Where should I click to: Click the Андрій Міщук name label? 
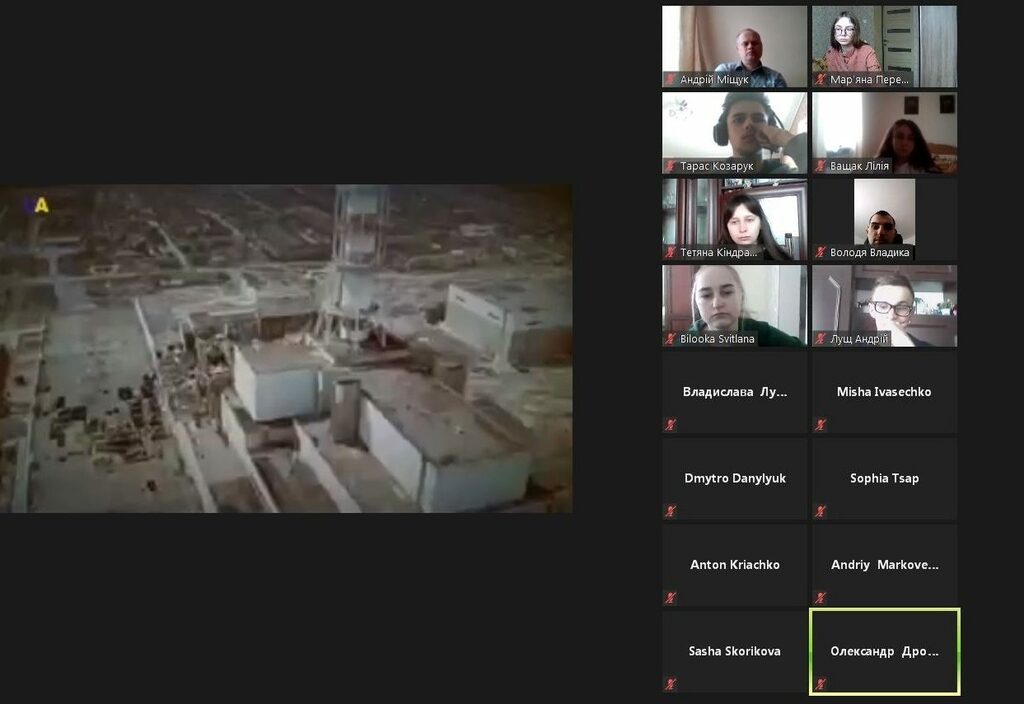coord(714,80)
